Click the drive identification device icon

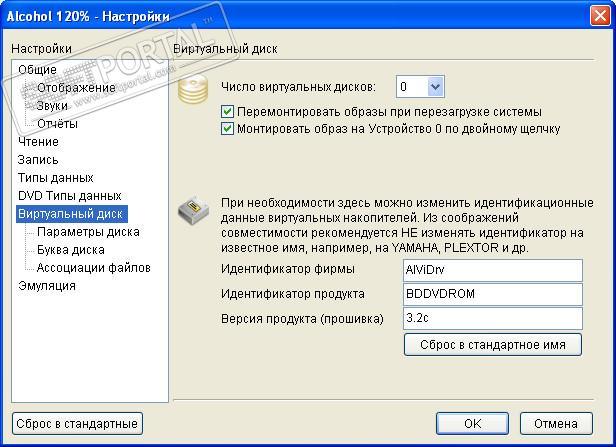[x=192, y=209]
